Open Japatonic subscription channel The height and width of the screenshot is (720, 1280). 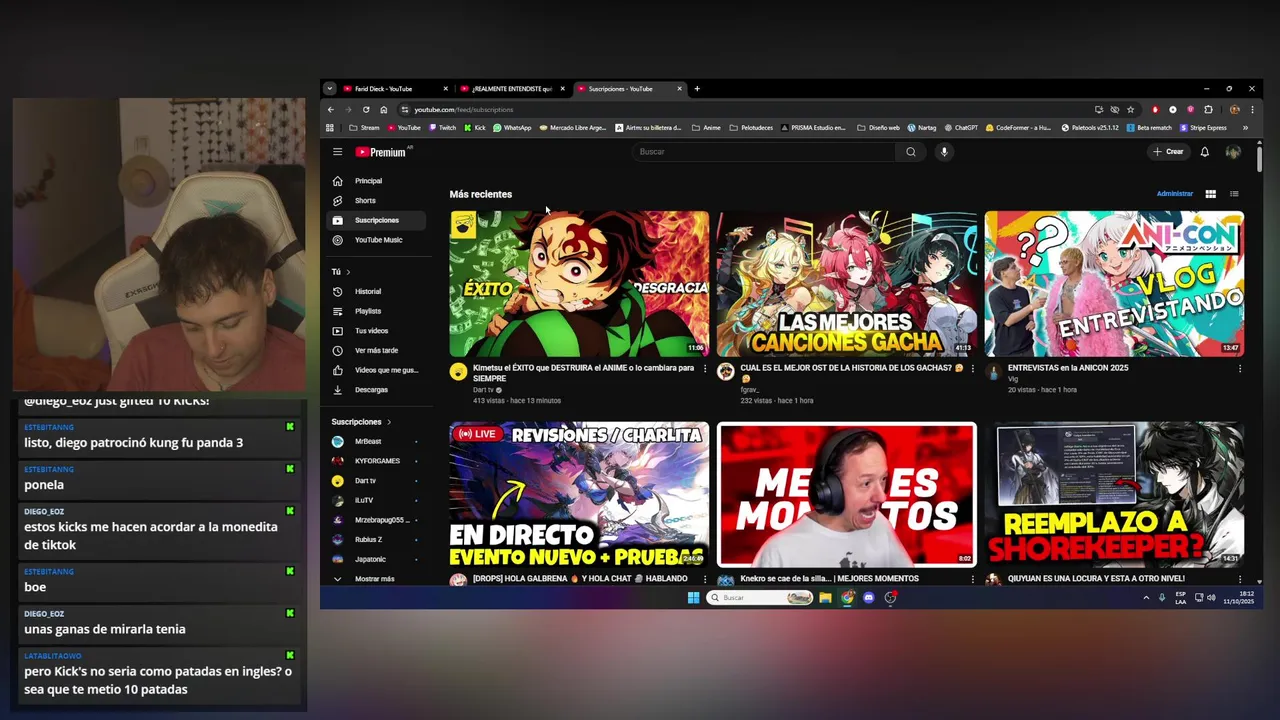377,559
